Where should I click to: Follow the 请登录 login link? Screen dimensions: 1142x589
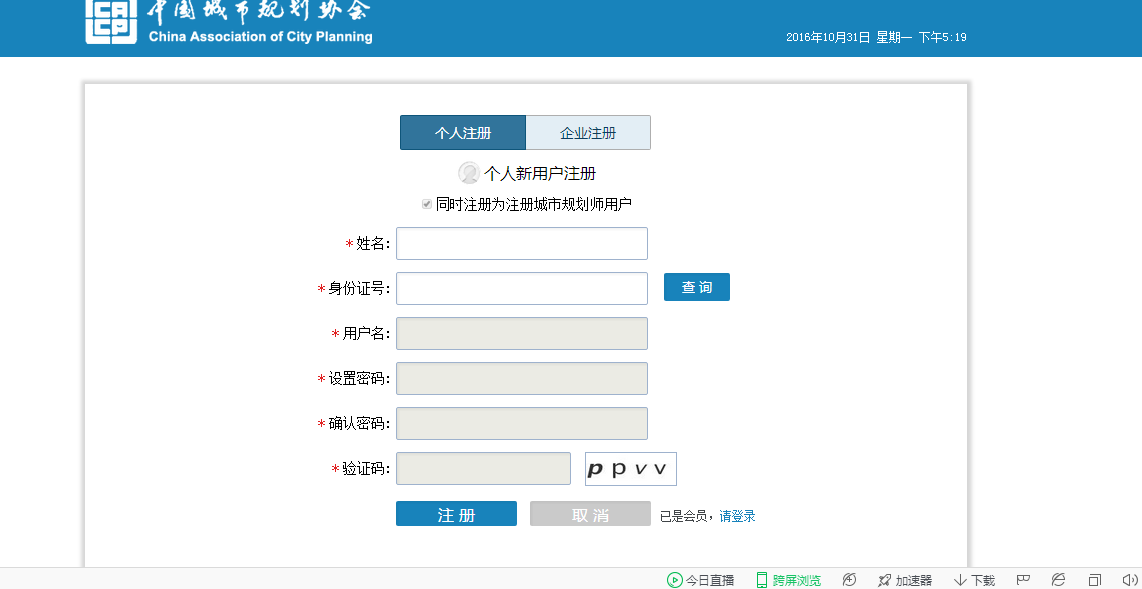coord(737,516)
